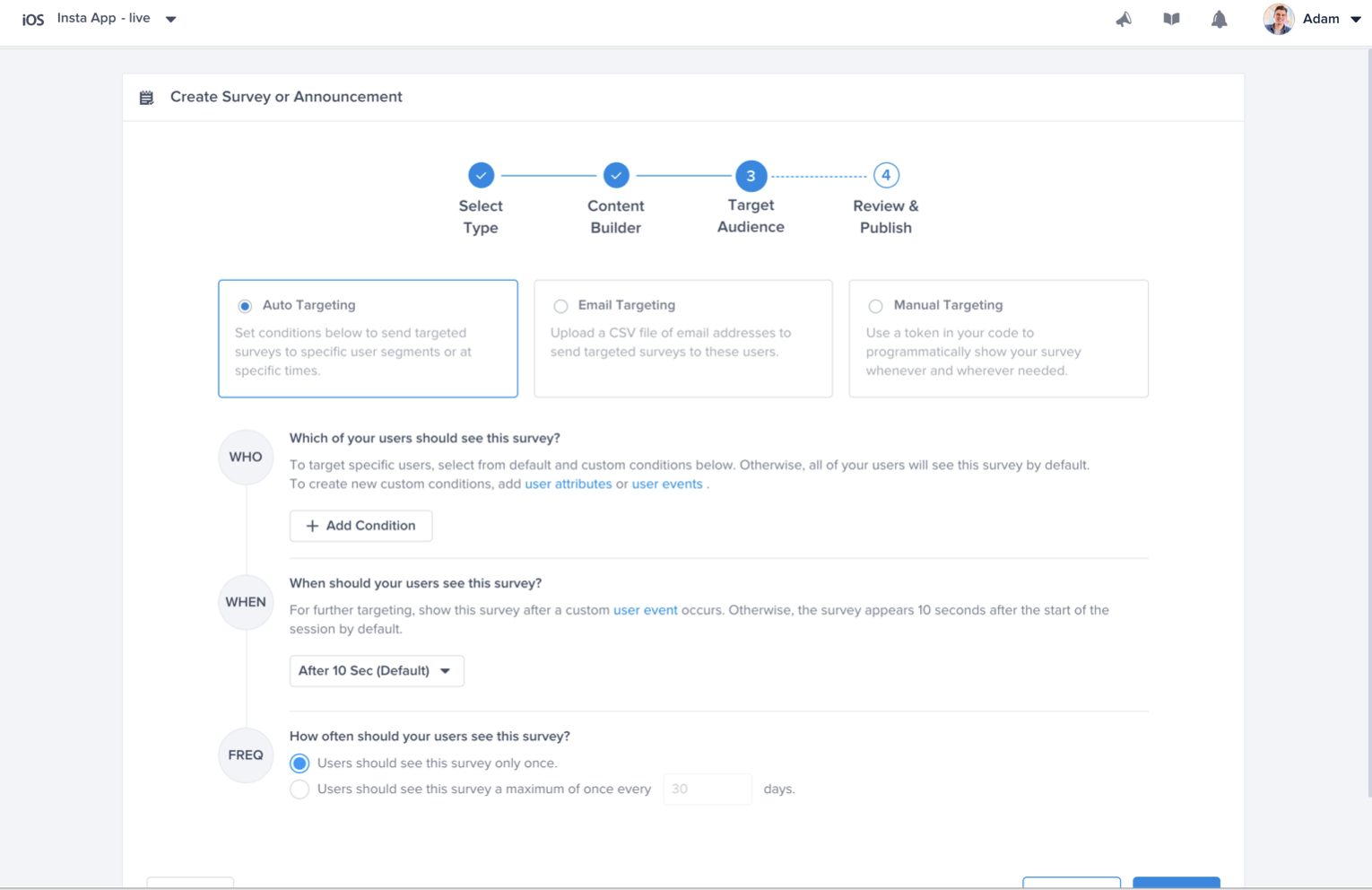Viewport: 1372px width, 890px height.
Task: Open announcements via the megaphone icon
Action: point(1124,18)
